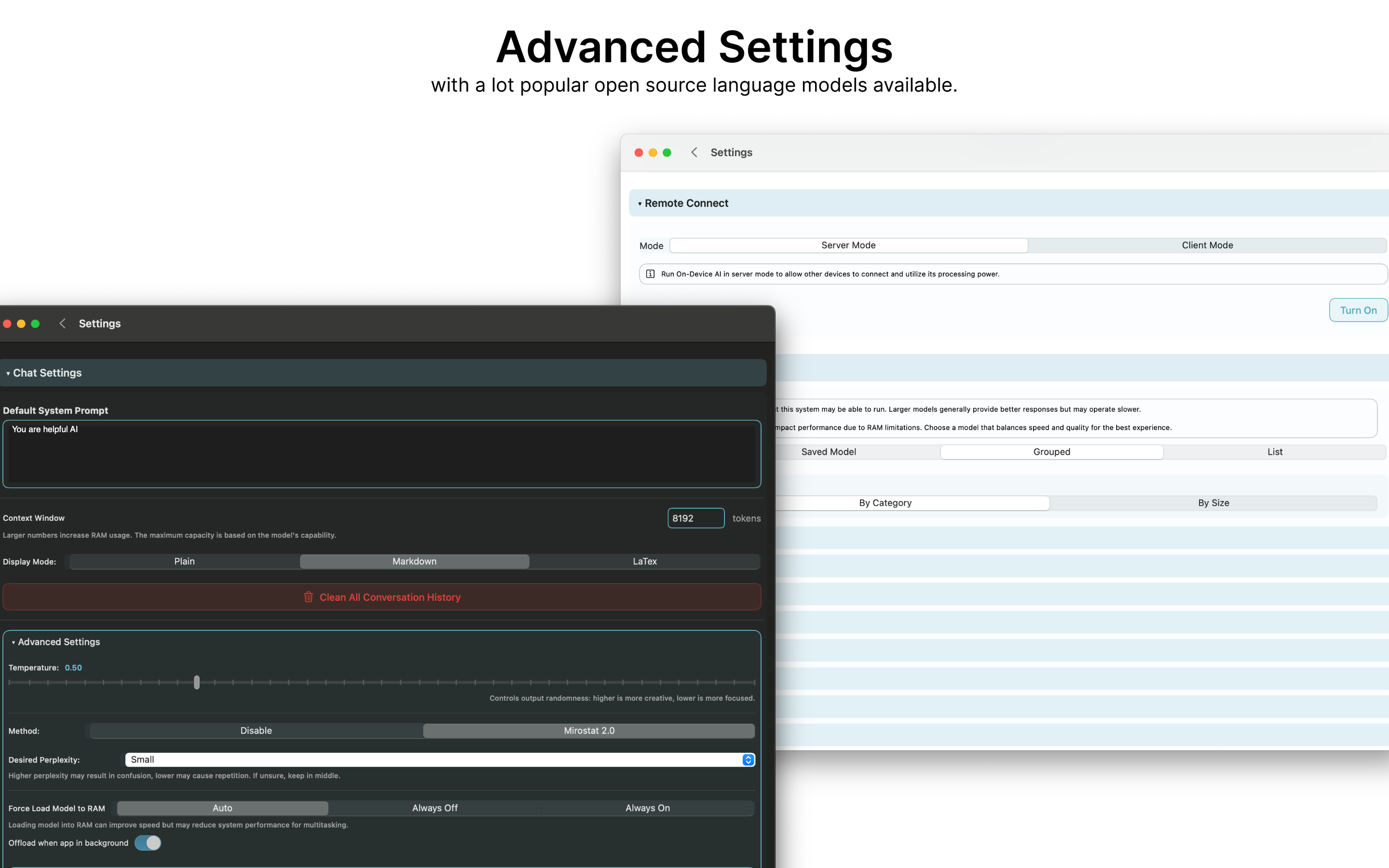The width and height of the screenshot is (1389, 868).
Task: Go back in the dark Settings window
Action: [x=63, y=324]
